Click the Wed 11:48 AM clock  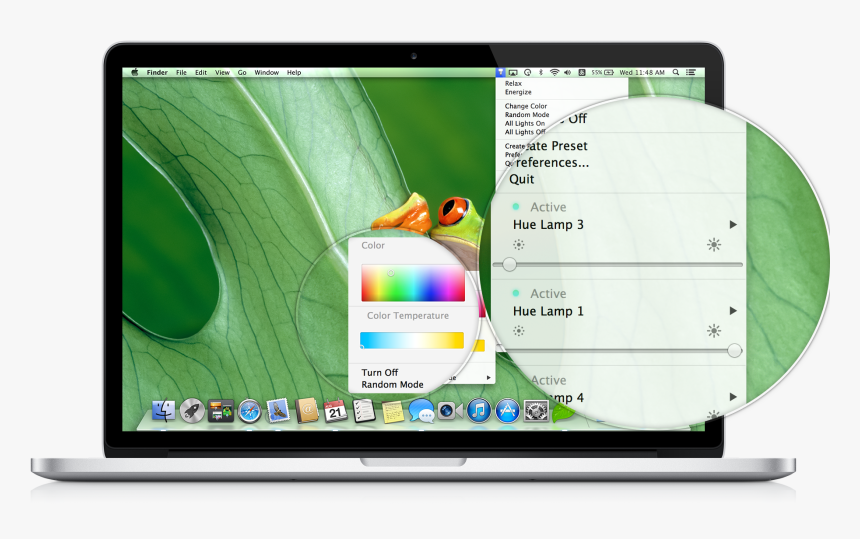tap(642, 72)
